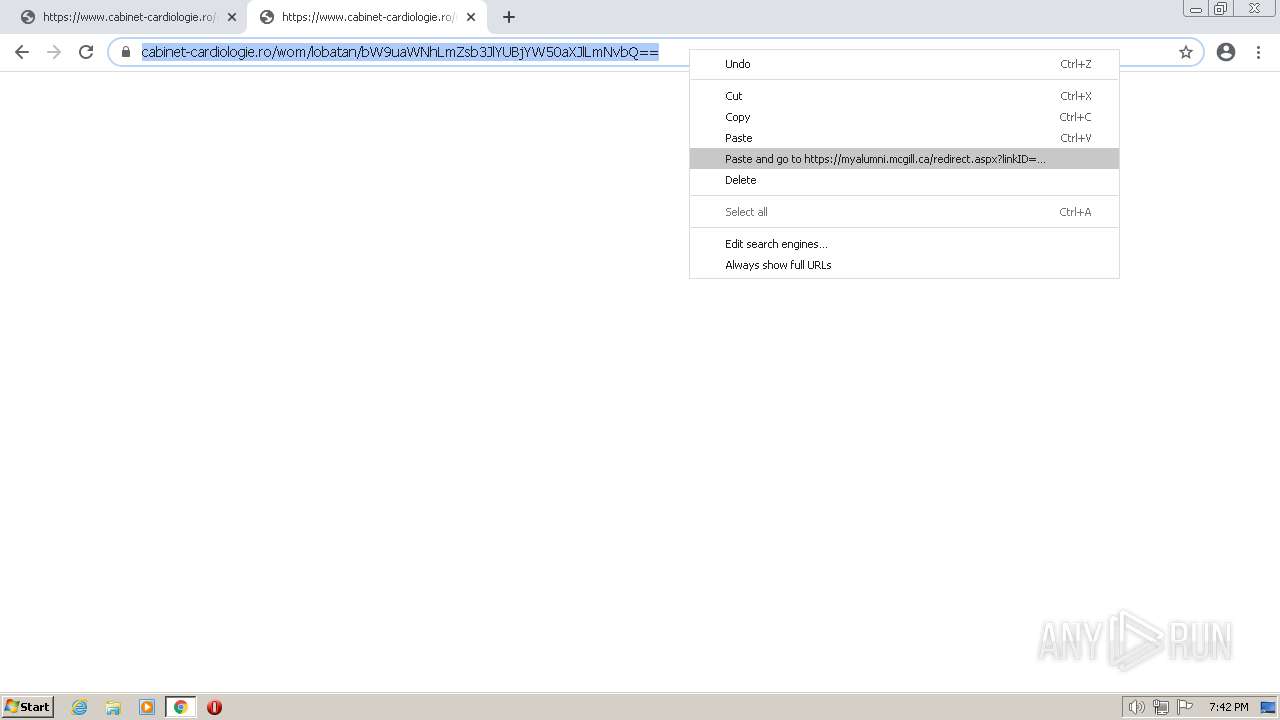Click the highlighted URL in the address bar
Viewport: 1280px width, 720px height.
tap(400, 52)
